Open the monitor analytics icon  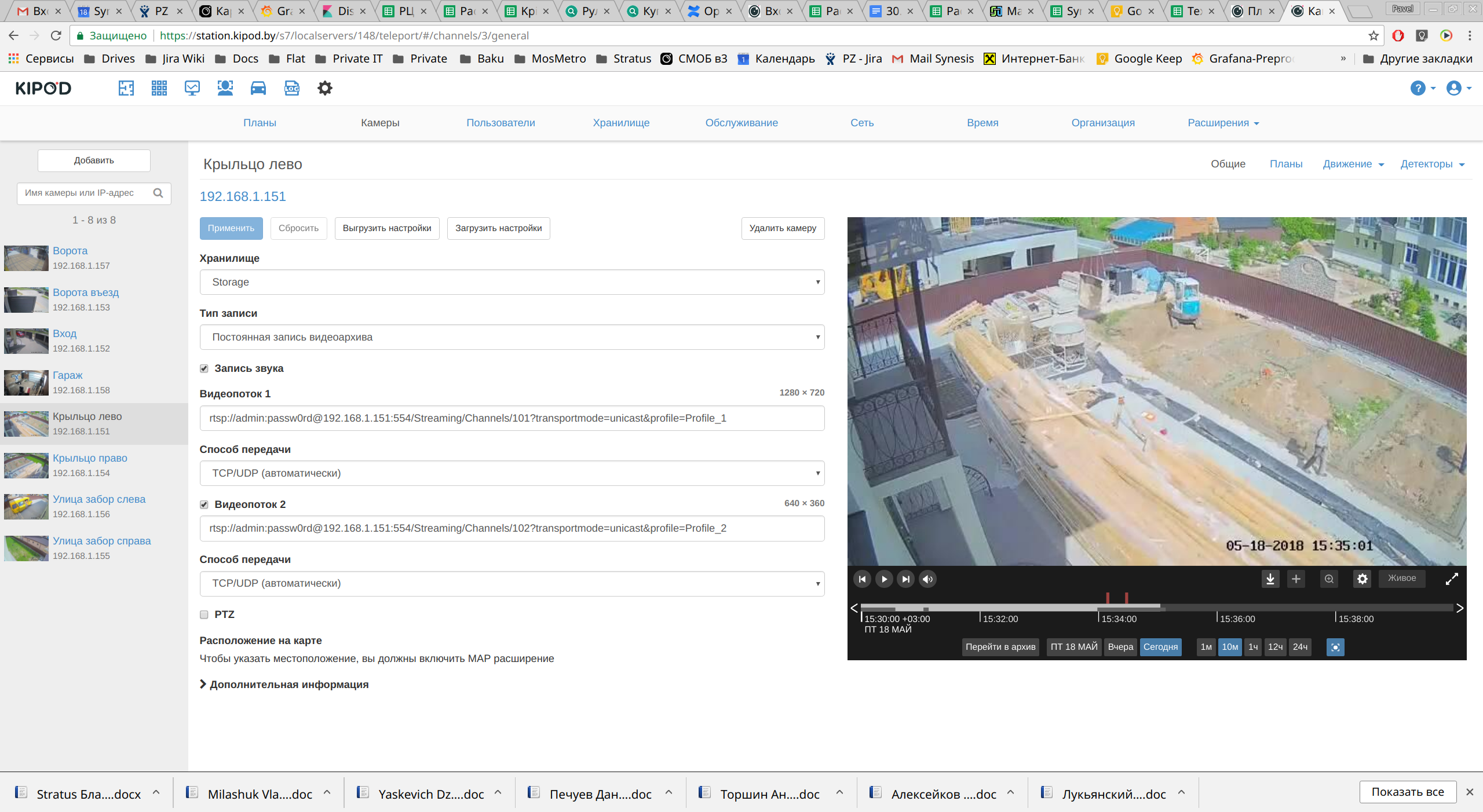(192, 88)
